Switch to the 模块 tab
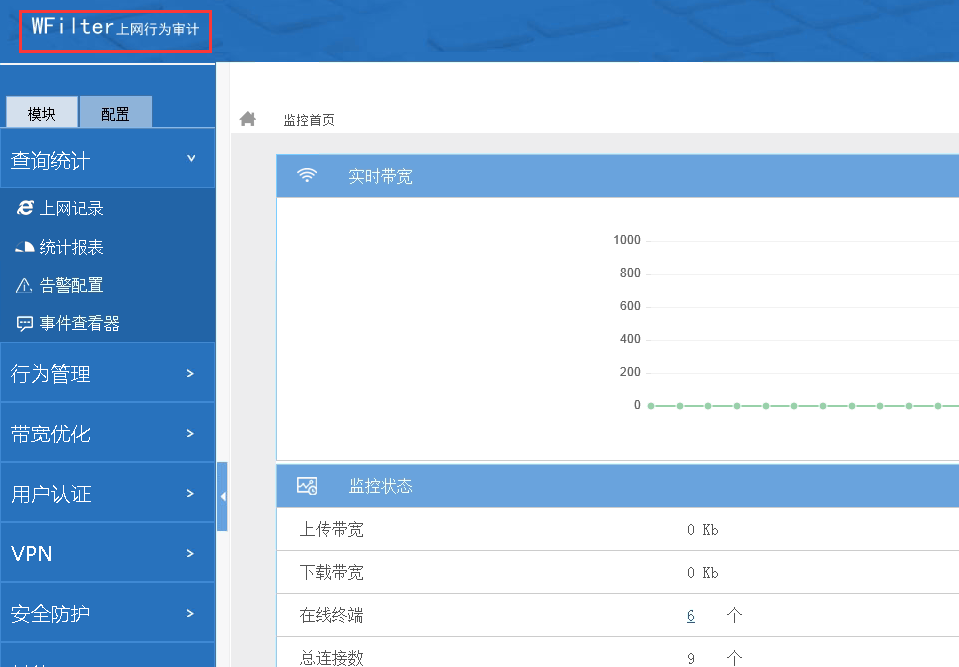959x667 pixels. (x=41, y=113)
